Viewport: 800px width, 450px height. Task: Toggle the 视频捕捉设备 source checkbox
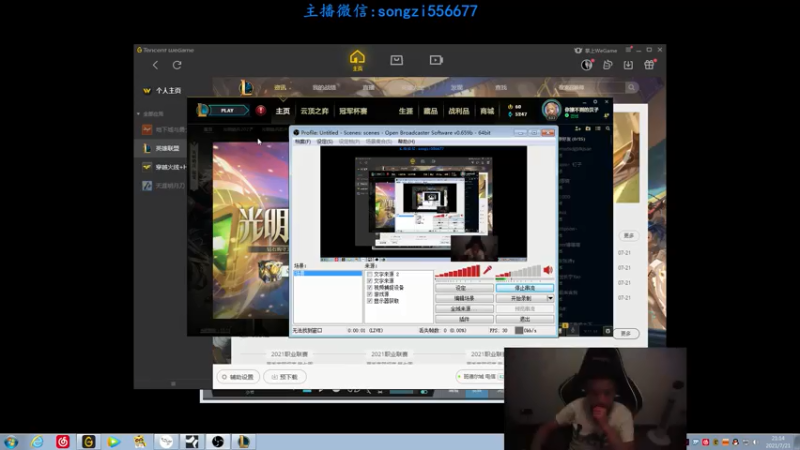[x=369, y=288]
